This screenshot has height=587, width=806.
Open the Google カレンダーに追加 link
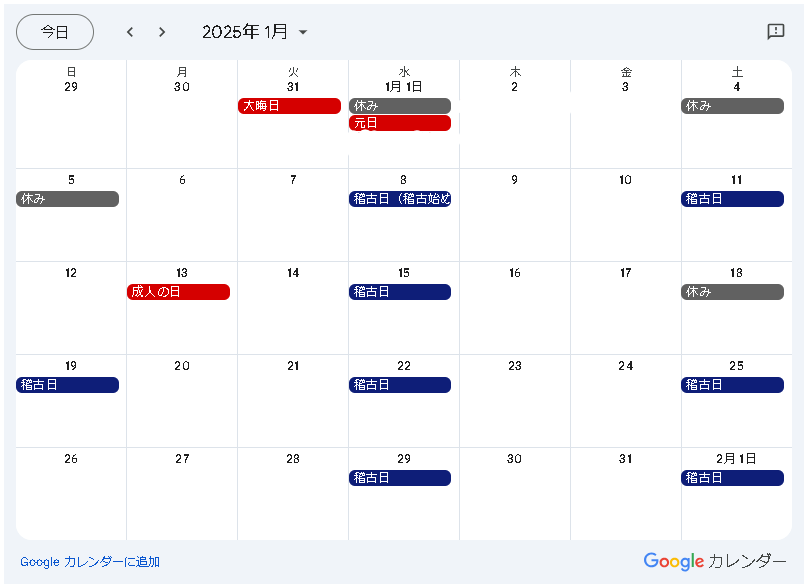pyautogui.click(x=90, y=562)
